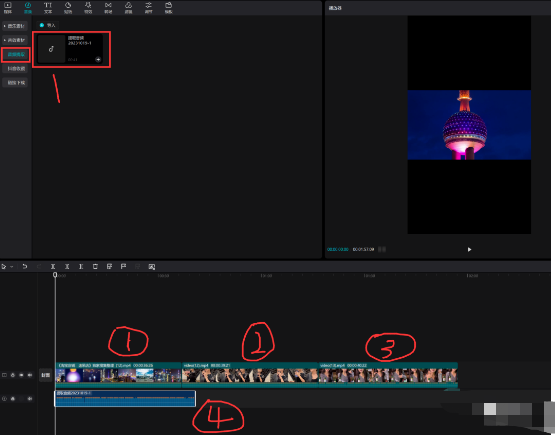This screenshot has width=555, height=435.
Task: Open the Stickers tab
Action: pos(68,7)
